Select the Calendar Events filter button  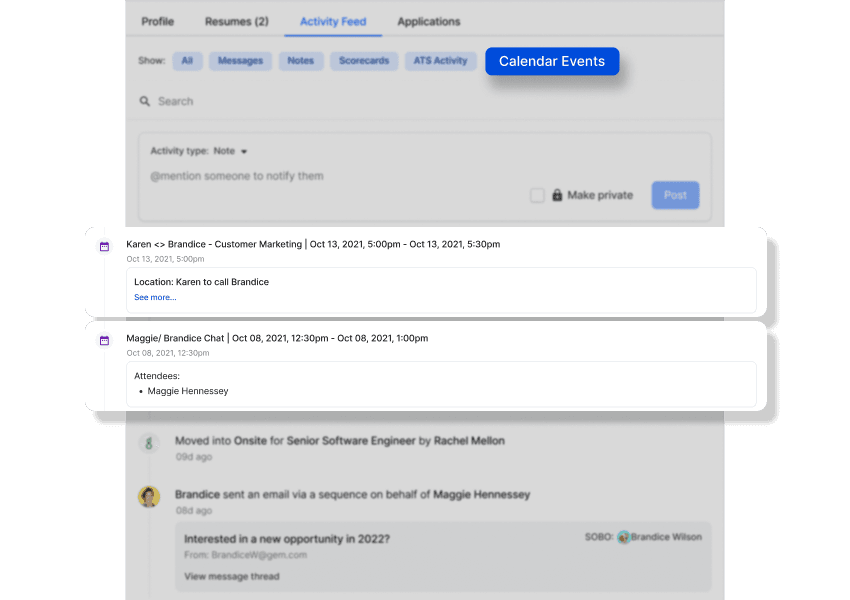(552, 61)
